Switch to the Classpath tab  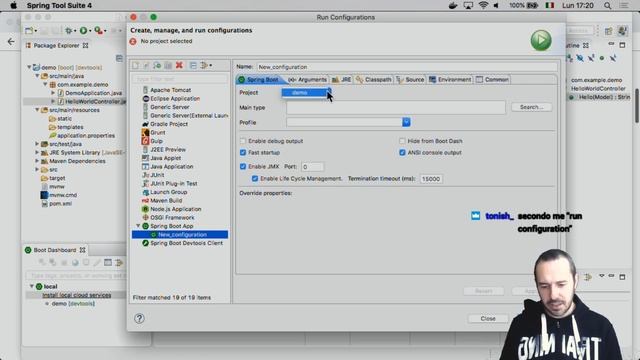(373, 80)
